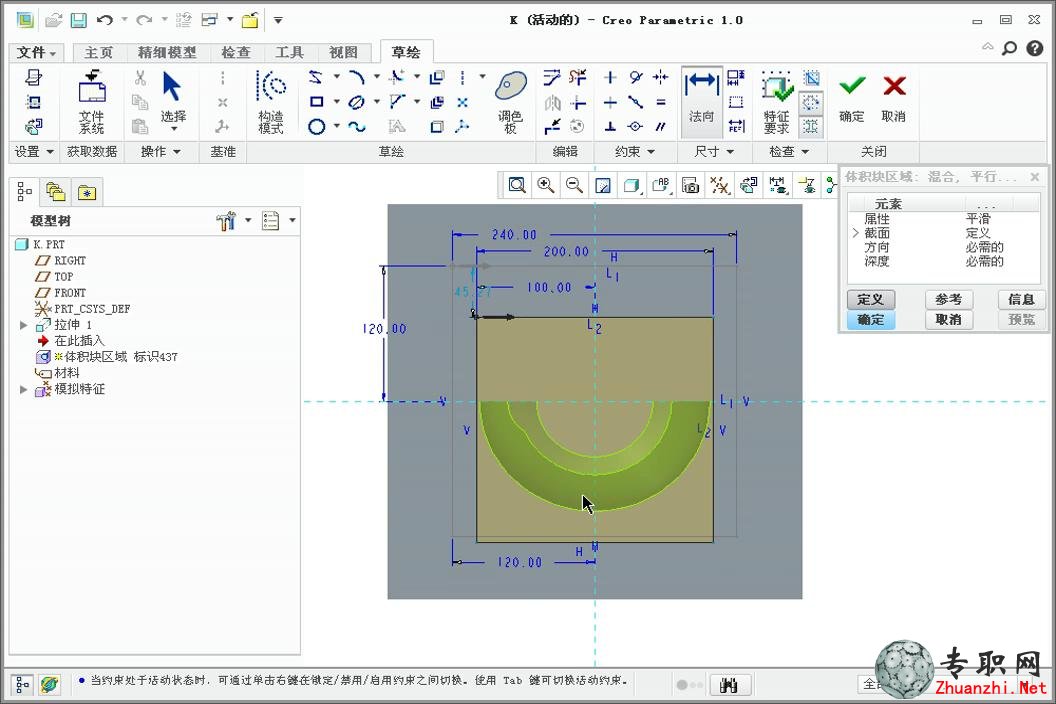Click the binoculars find icon in status bar
The height and width of the screenshot is (704, 1056).
click(728, 685)
